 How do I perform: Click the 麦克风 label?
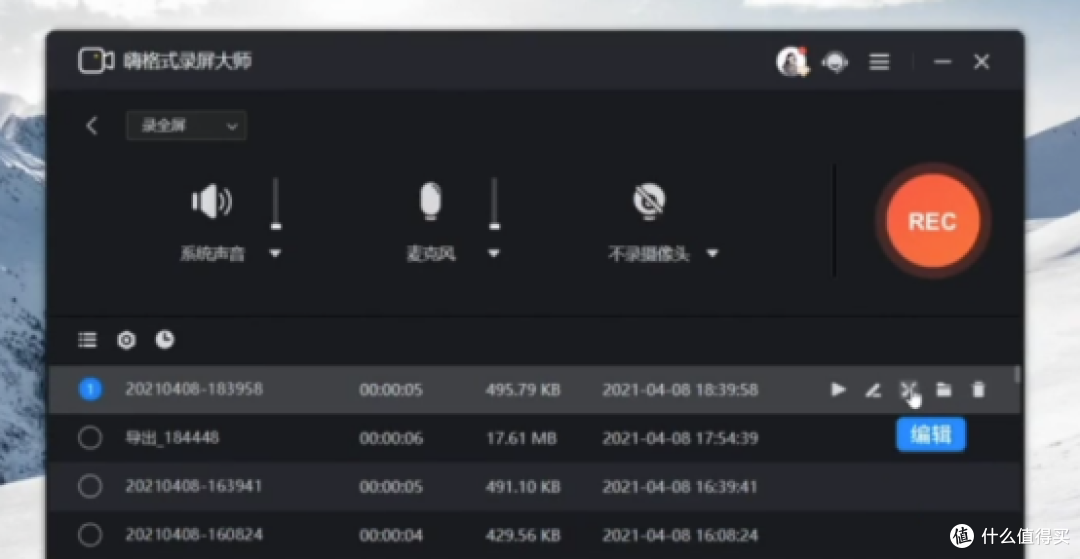pyautogui.click(x=430, y=254)
